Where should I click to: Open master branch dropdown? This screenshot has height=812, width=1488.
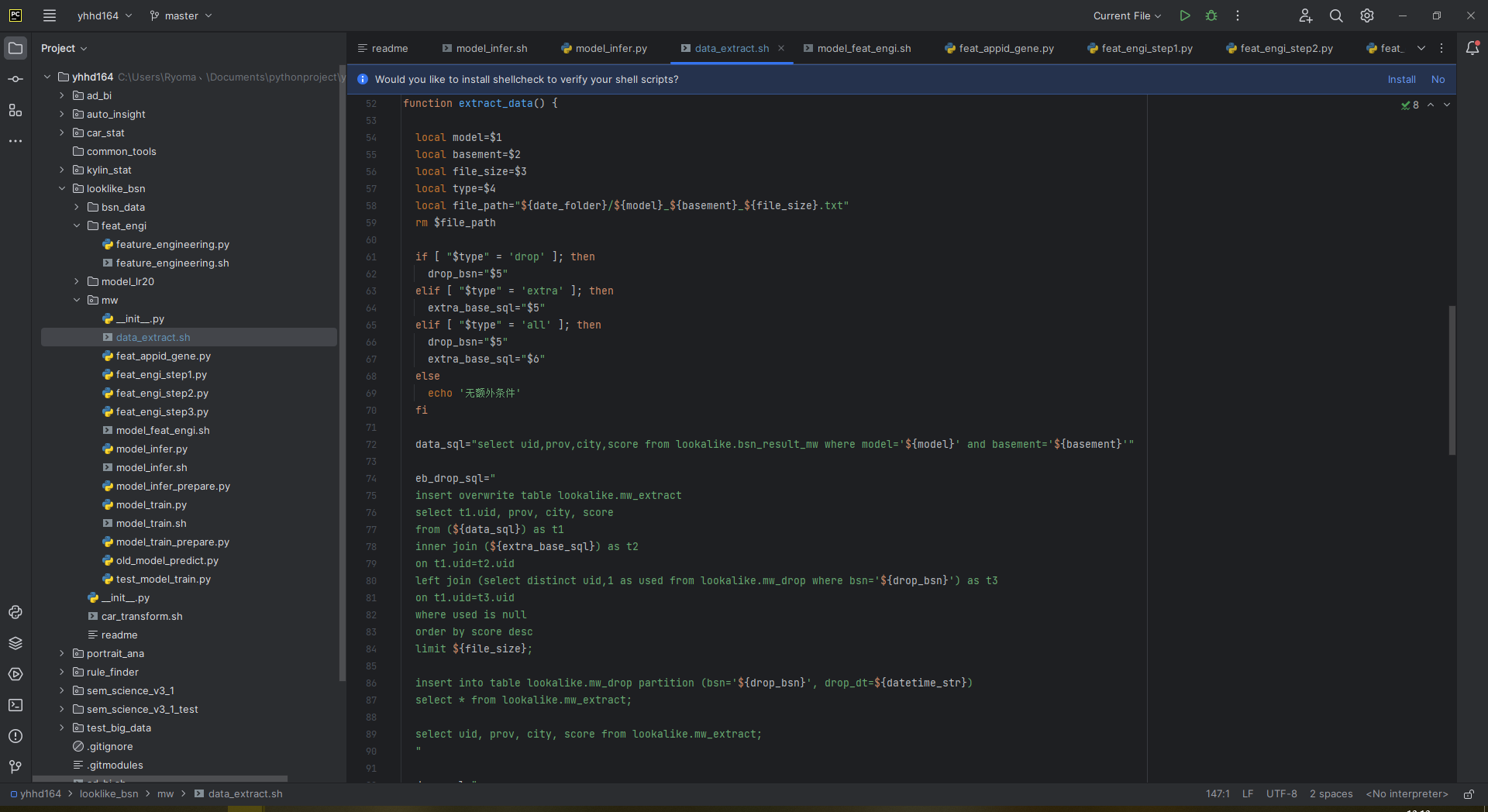[181, 15]
